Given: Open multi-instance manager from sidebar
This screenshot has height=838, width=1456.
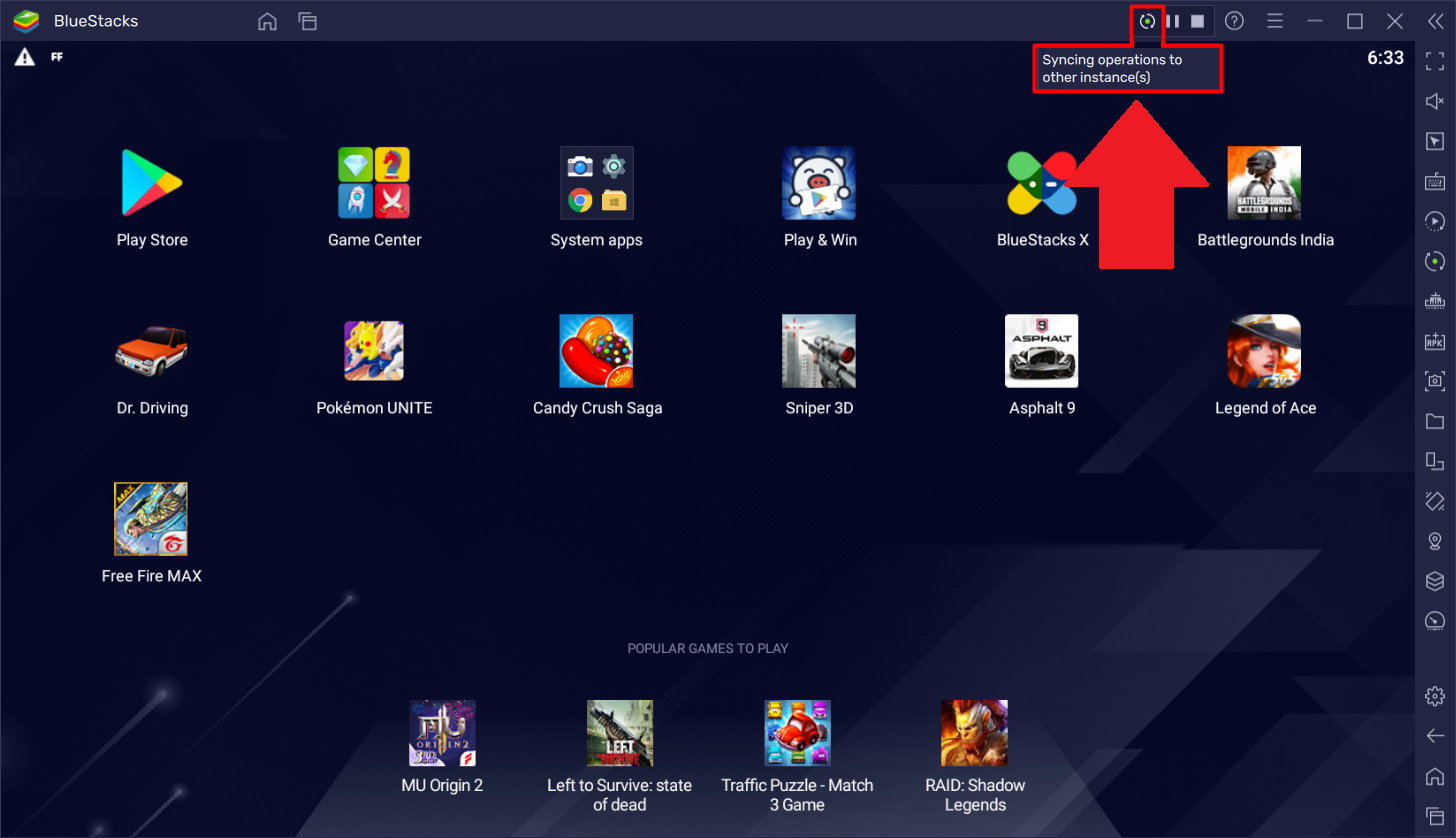Looking at the screenshot, I should (1435, 581).
